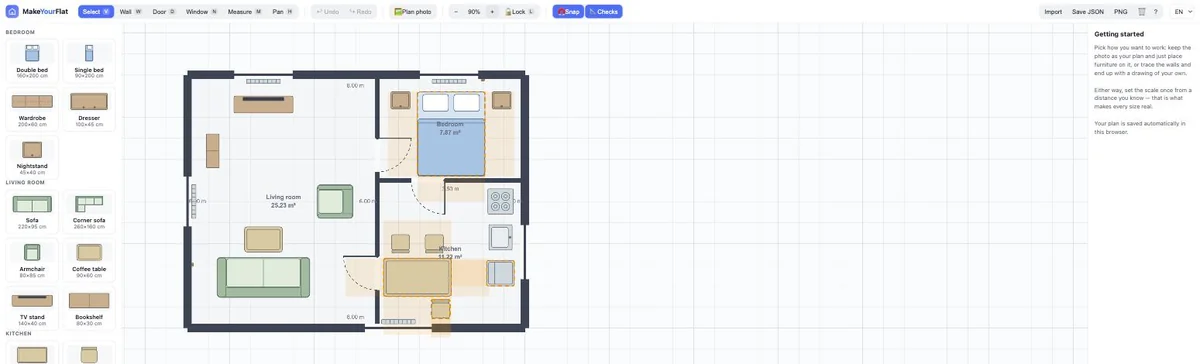Select the Armchair furniture item
The height and width of the screenshot is (364, 1200).
pyautogui.click(x=32, y=260)
